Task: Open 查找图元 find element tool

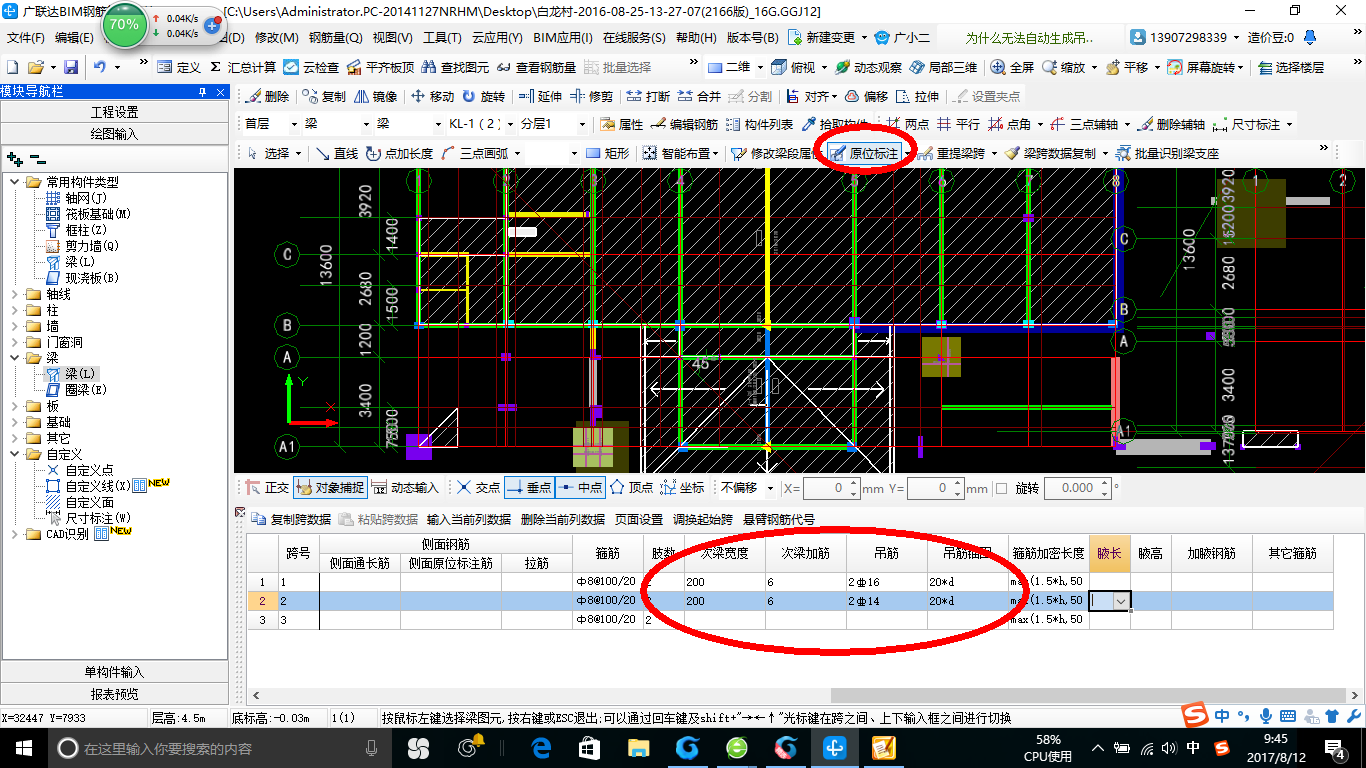Action: [455, 67]
